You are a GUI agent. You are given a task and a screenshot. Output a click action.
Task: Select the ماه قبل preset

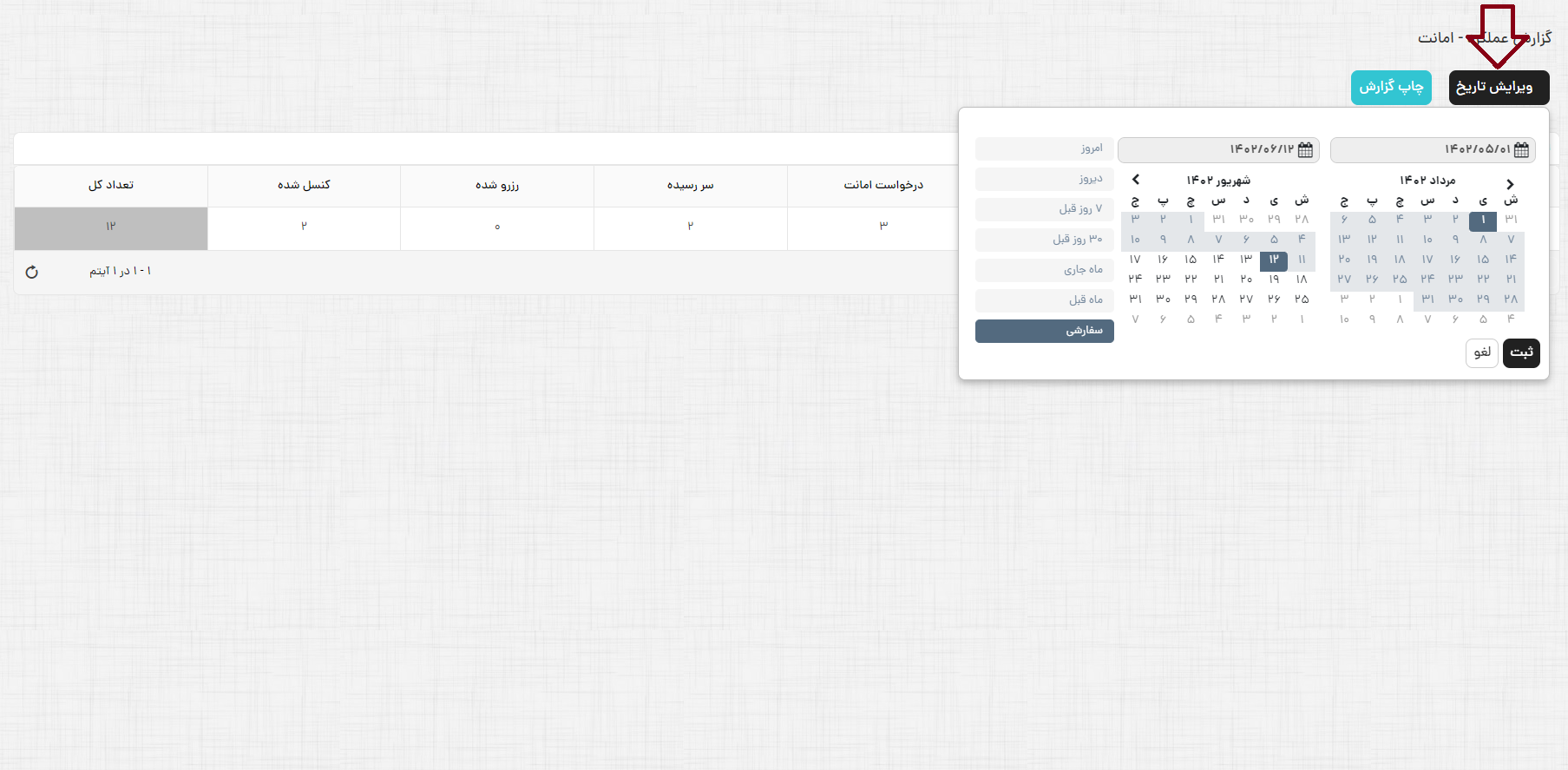click(1045, 300)
